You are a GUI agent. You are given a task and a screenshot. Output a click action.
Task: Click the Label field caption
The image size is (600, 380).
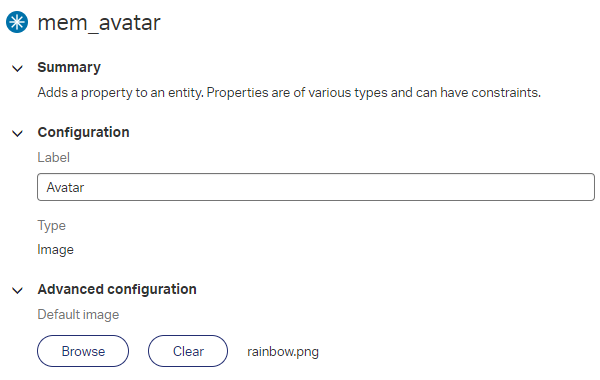tap(54, 158)
